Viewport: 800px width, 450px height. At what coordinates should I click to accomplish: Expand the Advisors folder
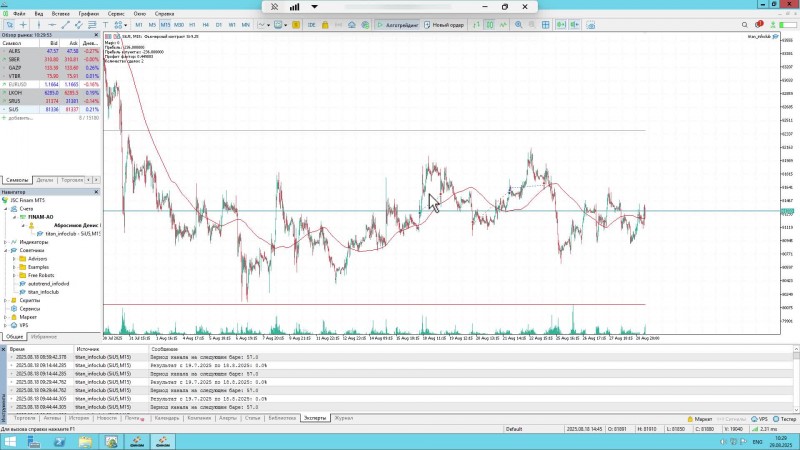[14, 259]
